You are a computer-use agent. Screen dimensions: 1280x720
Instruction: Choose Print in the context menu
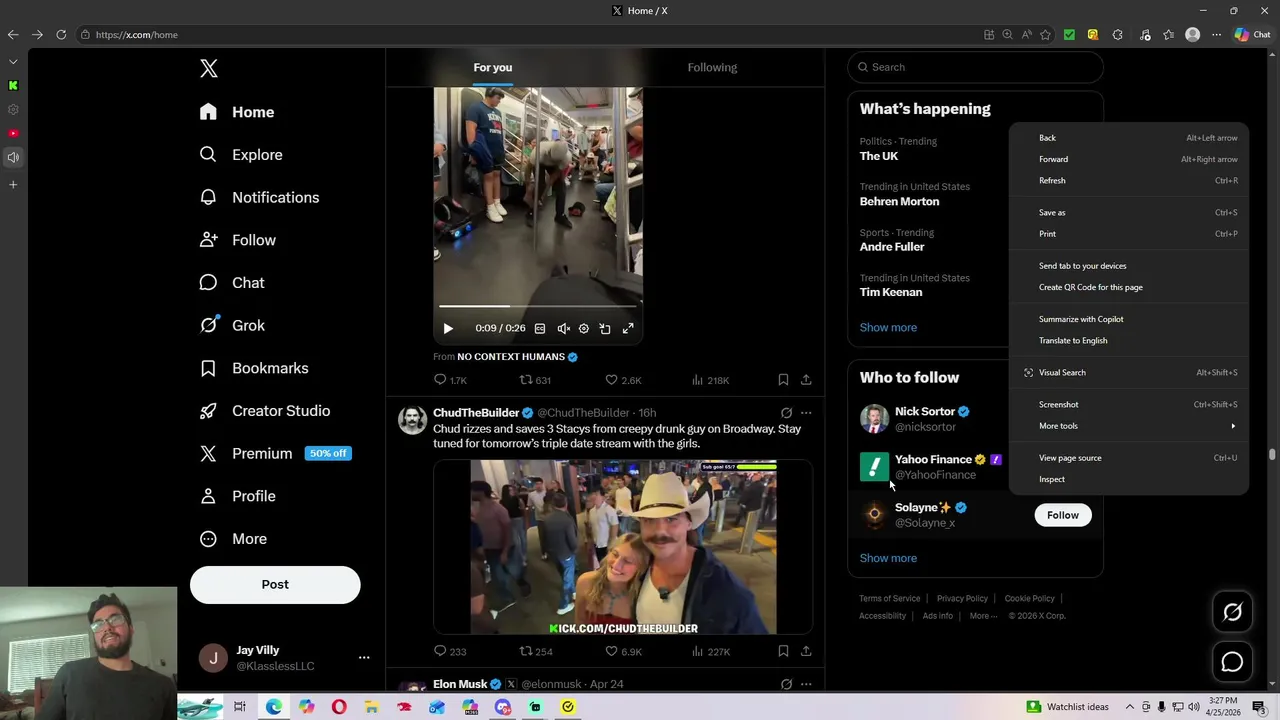(1128, 234)
